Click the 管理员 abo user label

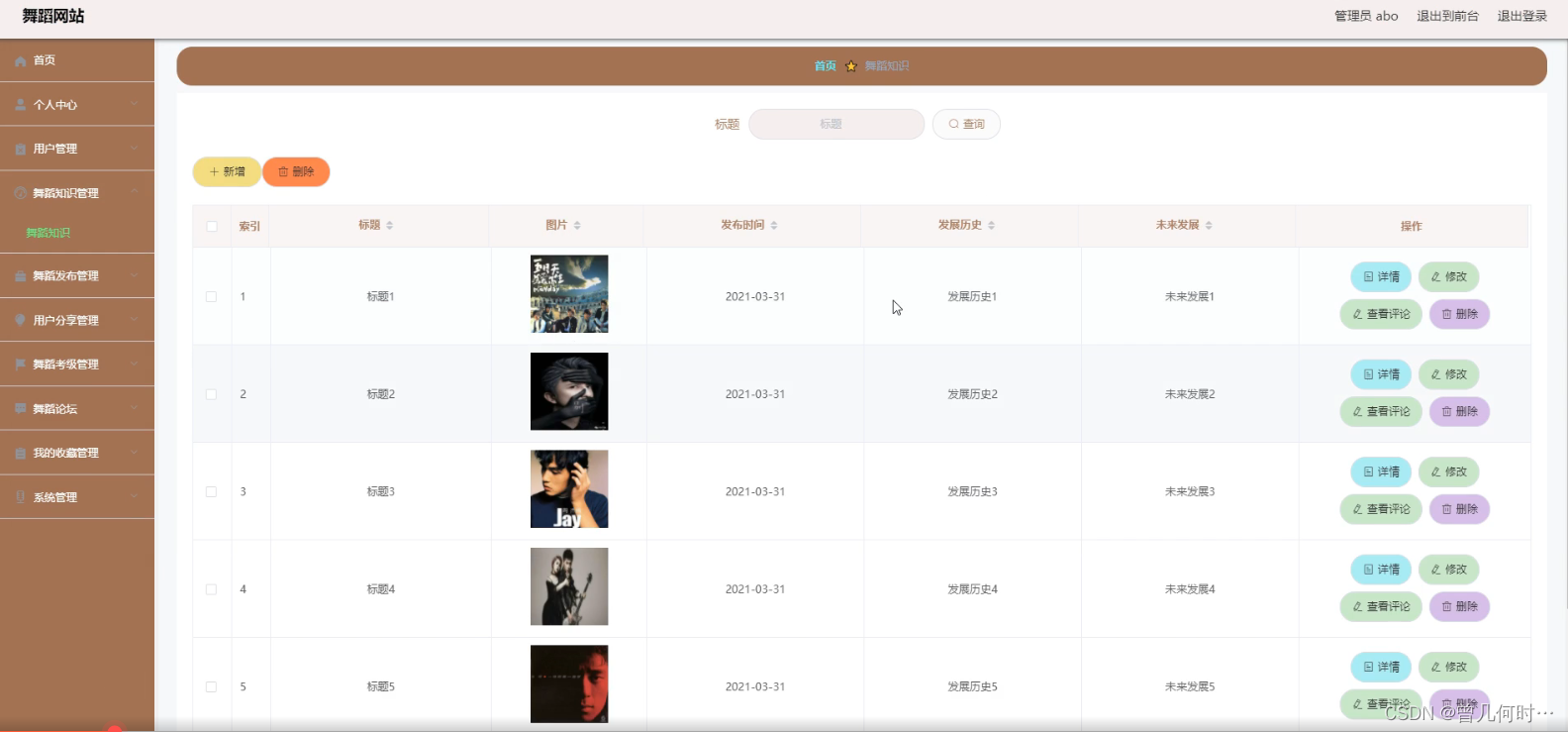pos(1366,16)
